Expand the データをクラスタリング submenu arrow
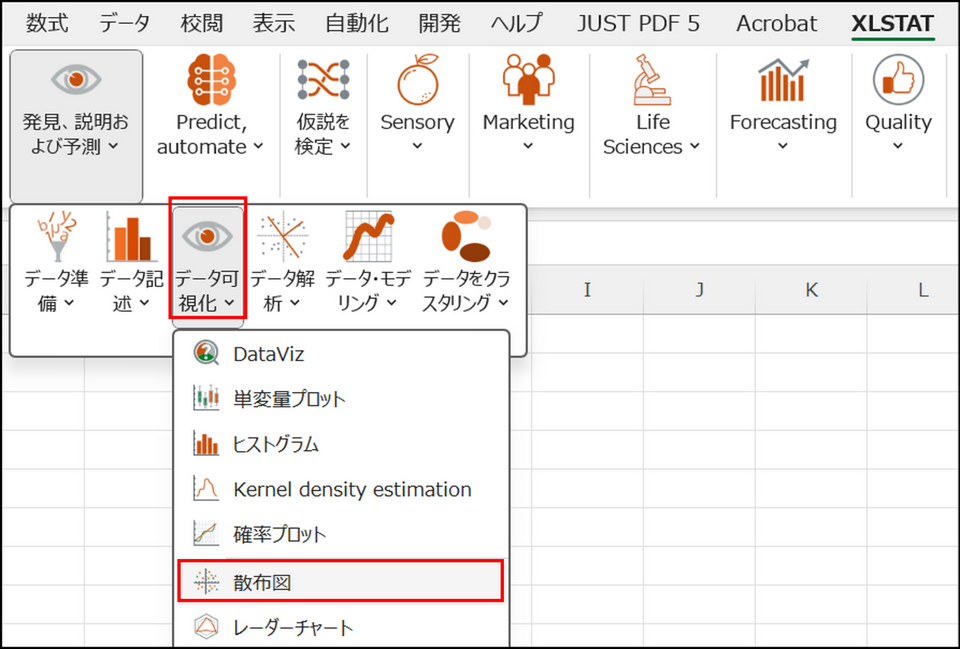This screenshot has height=649, width=960. [503, 303]
